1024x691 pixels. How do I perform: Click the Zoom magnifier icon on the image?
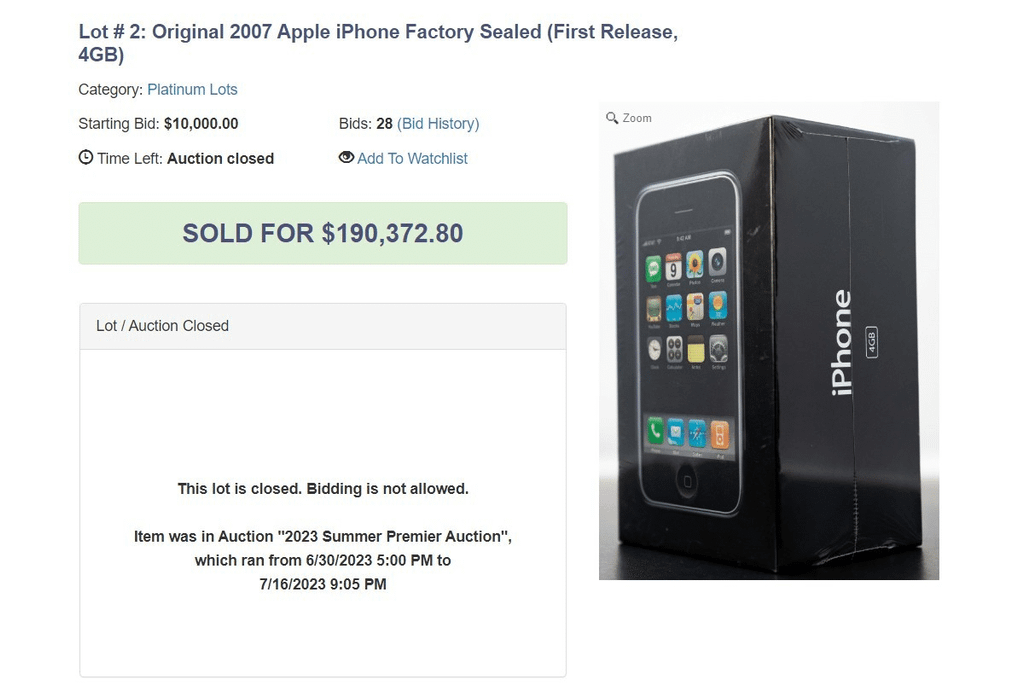coord(612,117)
